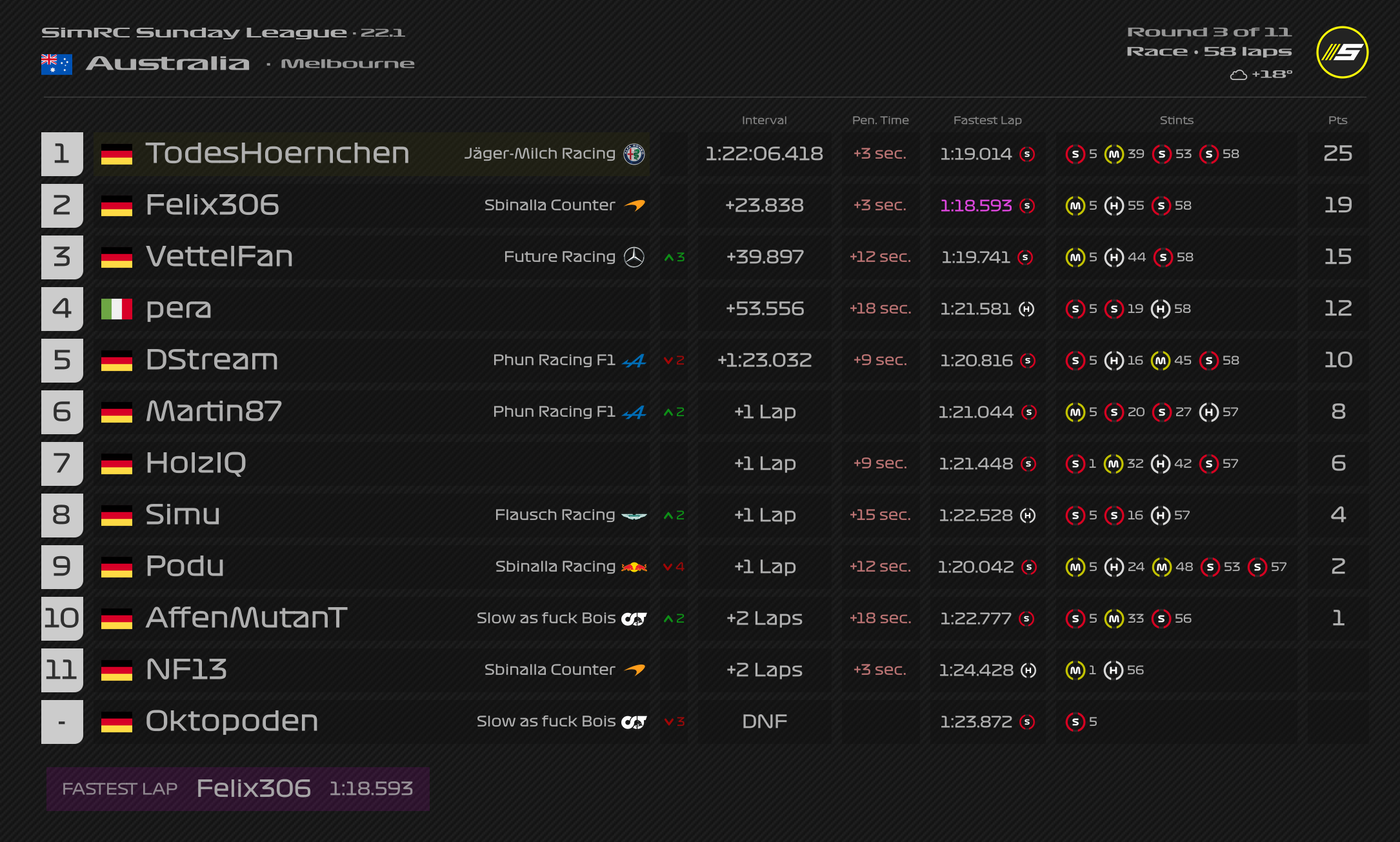Image resolution: width=1400 pixels, height=842 pixels.
Task: Click the Australian flag icon
Action: pyautogui.click(x=56, y=64)
